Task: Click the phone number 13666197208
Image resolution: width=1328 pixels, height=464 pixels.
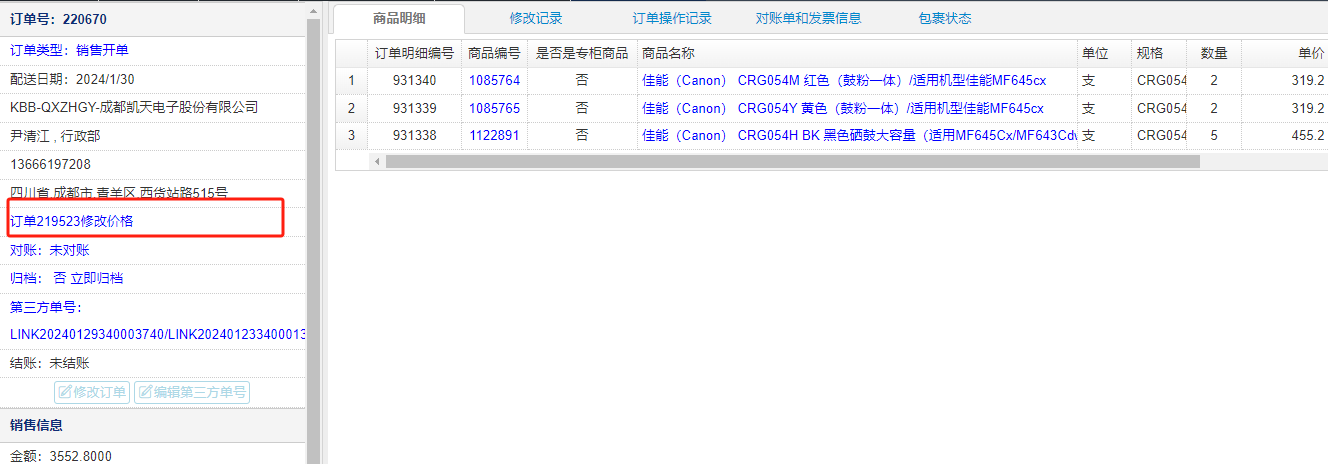Action: [x=50, y=164]
